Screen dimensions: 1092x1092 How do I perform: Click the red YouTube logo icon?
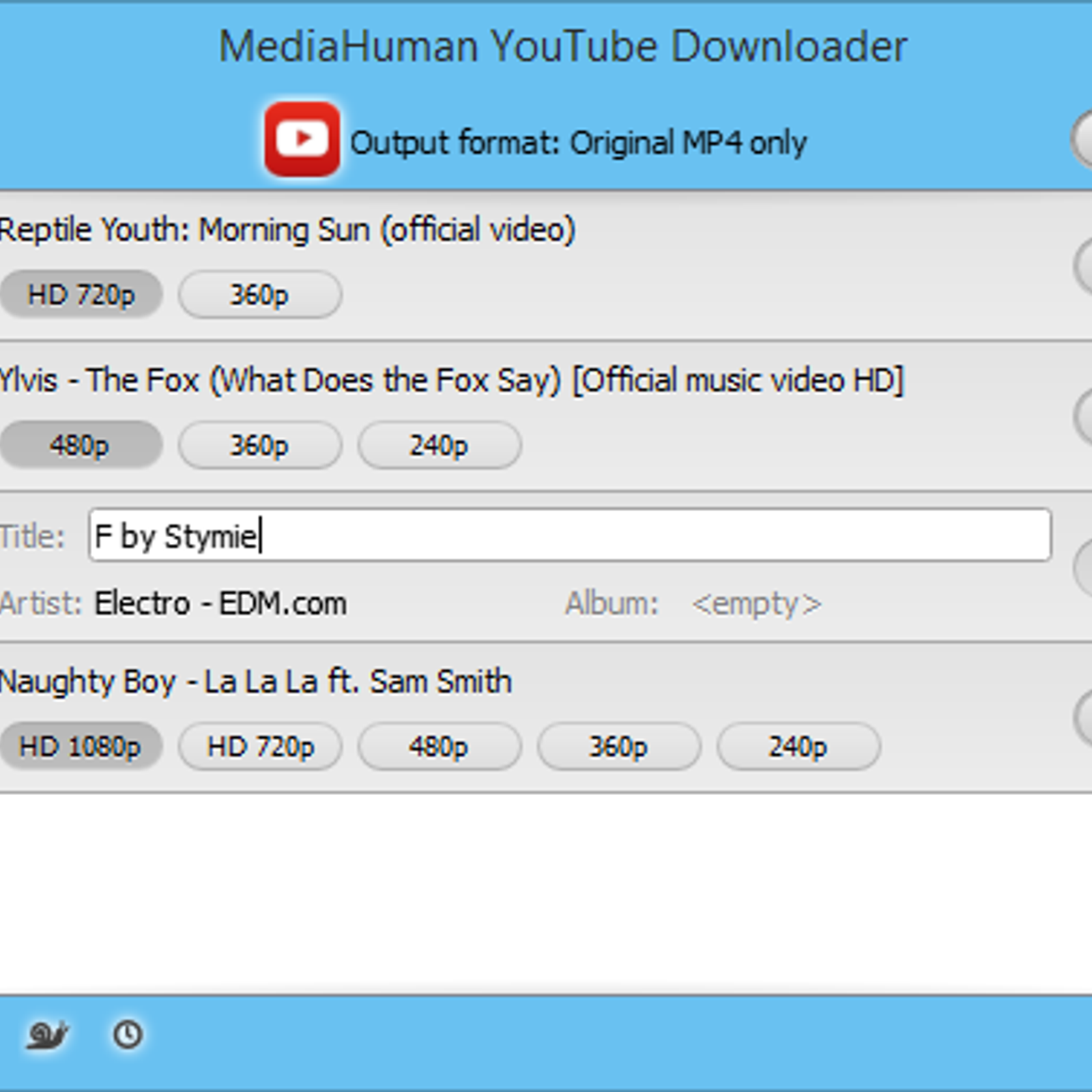[302, 139]
